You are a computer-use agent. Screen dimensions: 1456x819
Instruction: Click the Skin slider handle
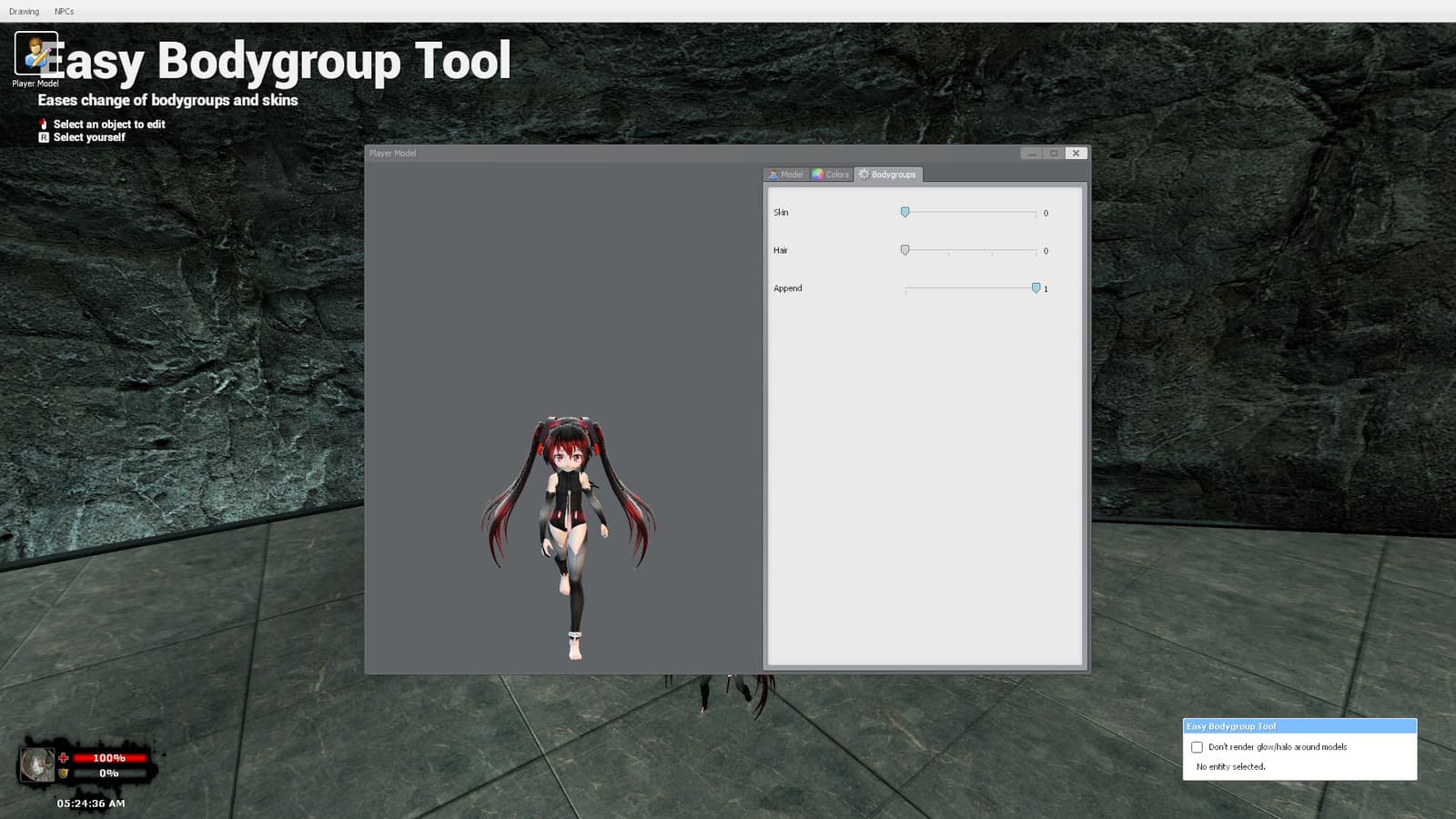tap(905, 212)
